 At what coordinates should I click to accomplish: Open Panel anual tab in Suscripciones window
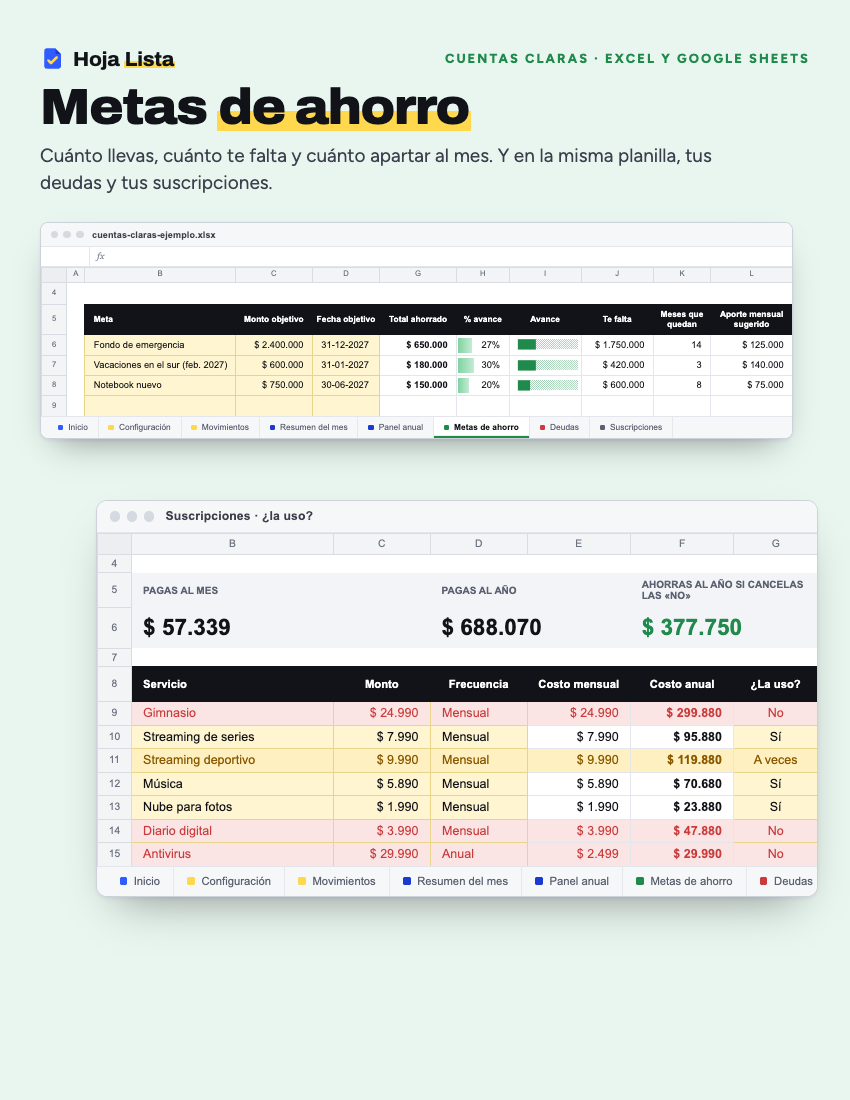[x=572, y=881]
